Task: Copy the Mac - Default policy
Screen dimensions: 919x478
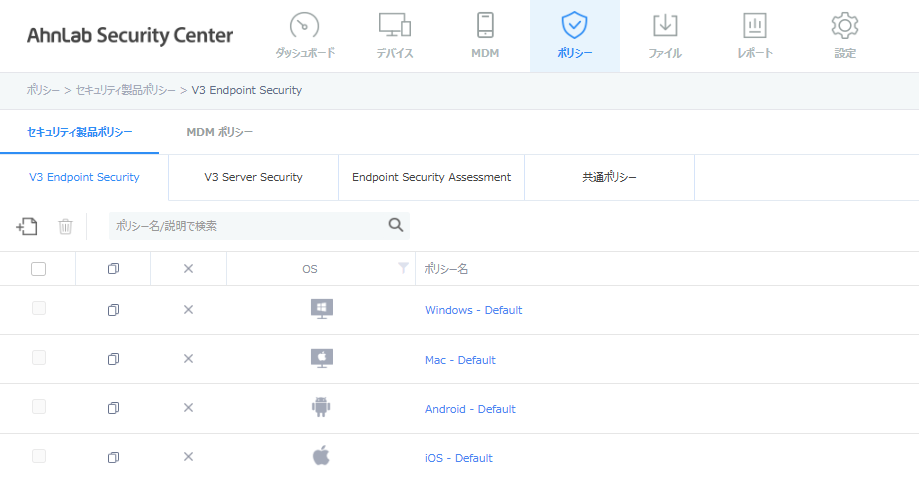Action: 113,359
